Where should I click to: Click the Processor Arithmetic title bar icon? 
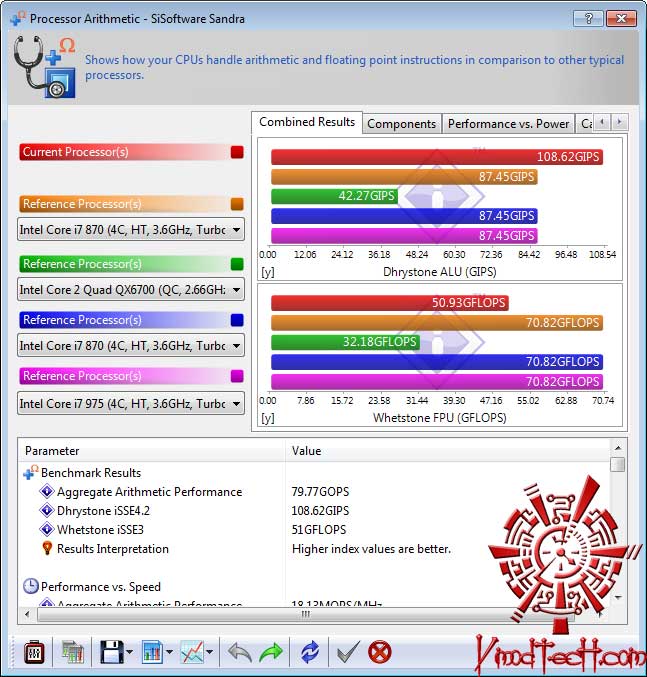[x=19, y=18]
